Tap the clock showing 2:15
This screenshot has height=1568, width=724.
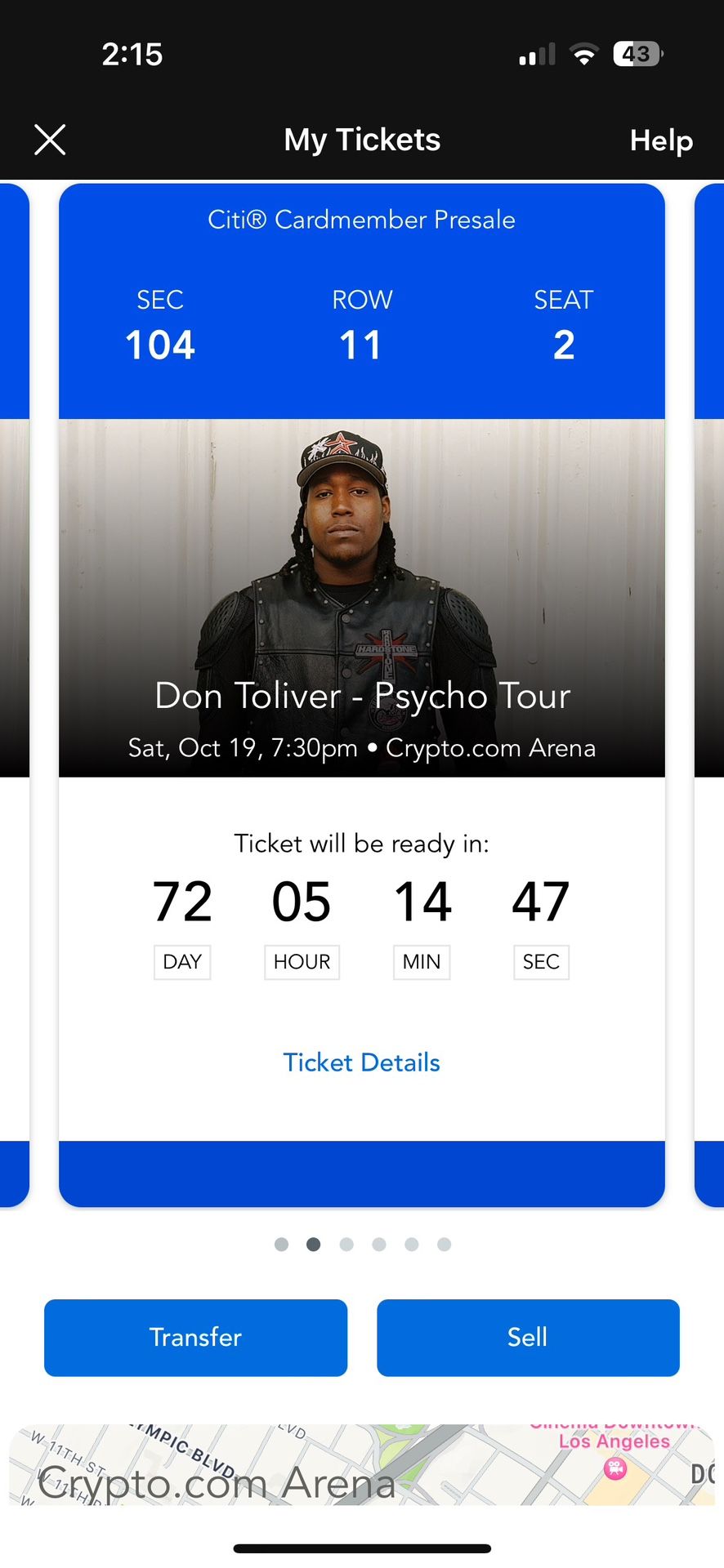click(x=132, y=54)
